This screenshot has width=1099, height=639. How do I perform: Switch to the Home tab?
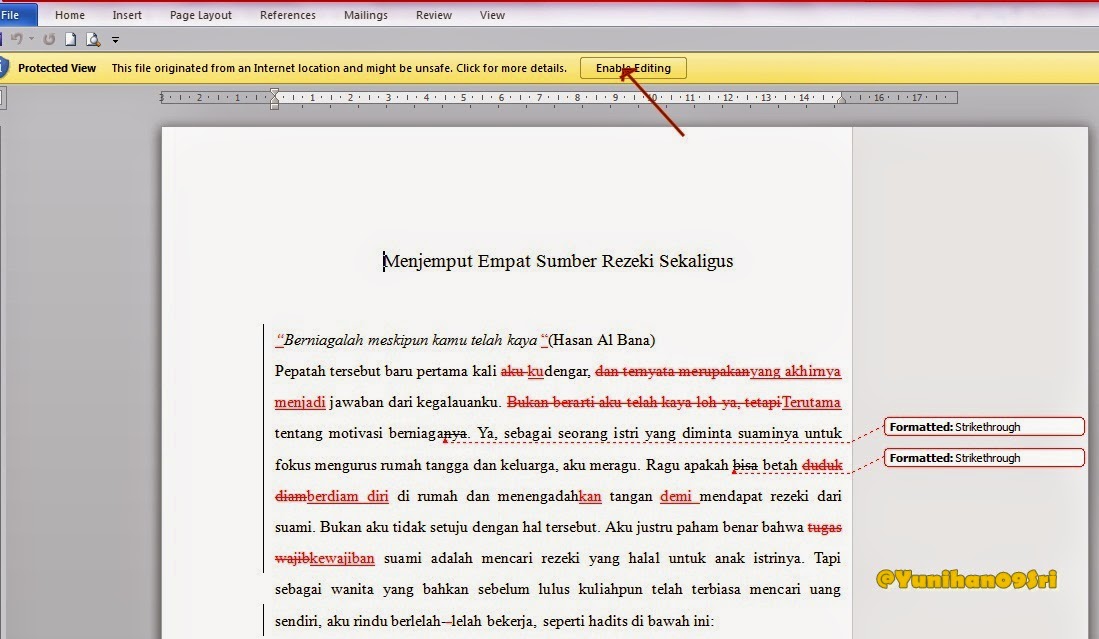point(69,14)
